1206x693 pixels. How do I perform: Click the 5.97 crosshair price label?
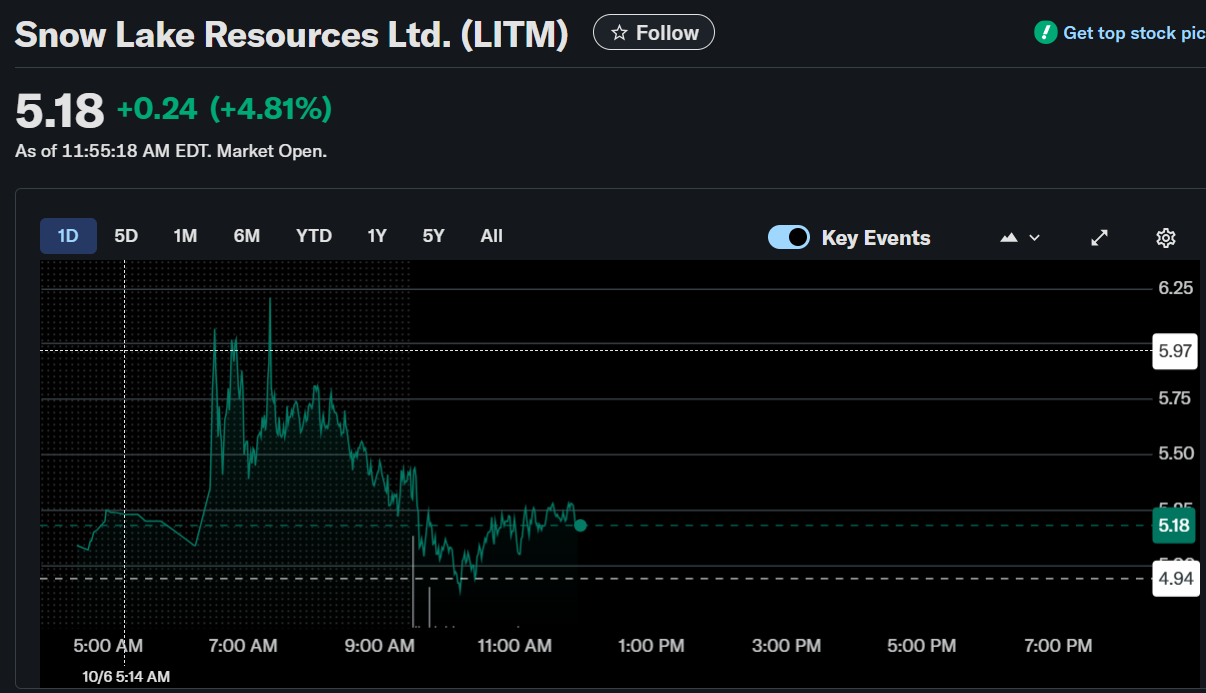[x=1174, y=350]
